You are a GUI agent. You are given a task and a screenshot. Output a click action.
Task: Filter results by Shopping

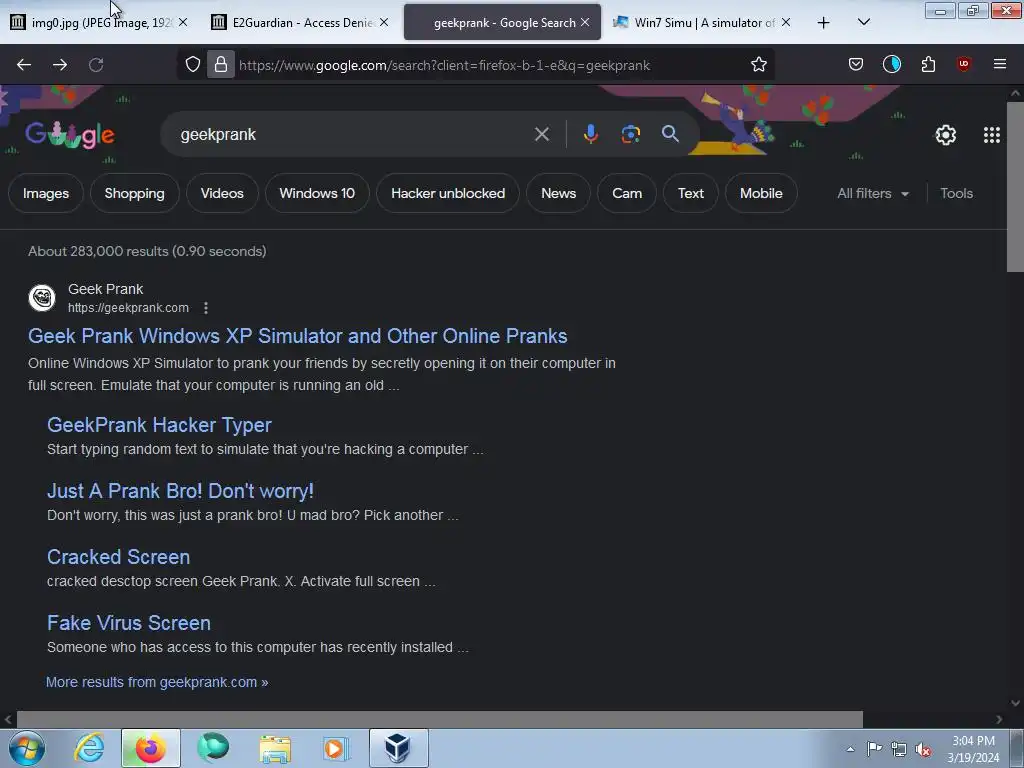(x=135, y=193)
